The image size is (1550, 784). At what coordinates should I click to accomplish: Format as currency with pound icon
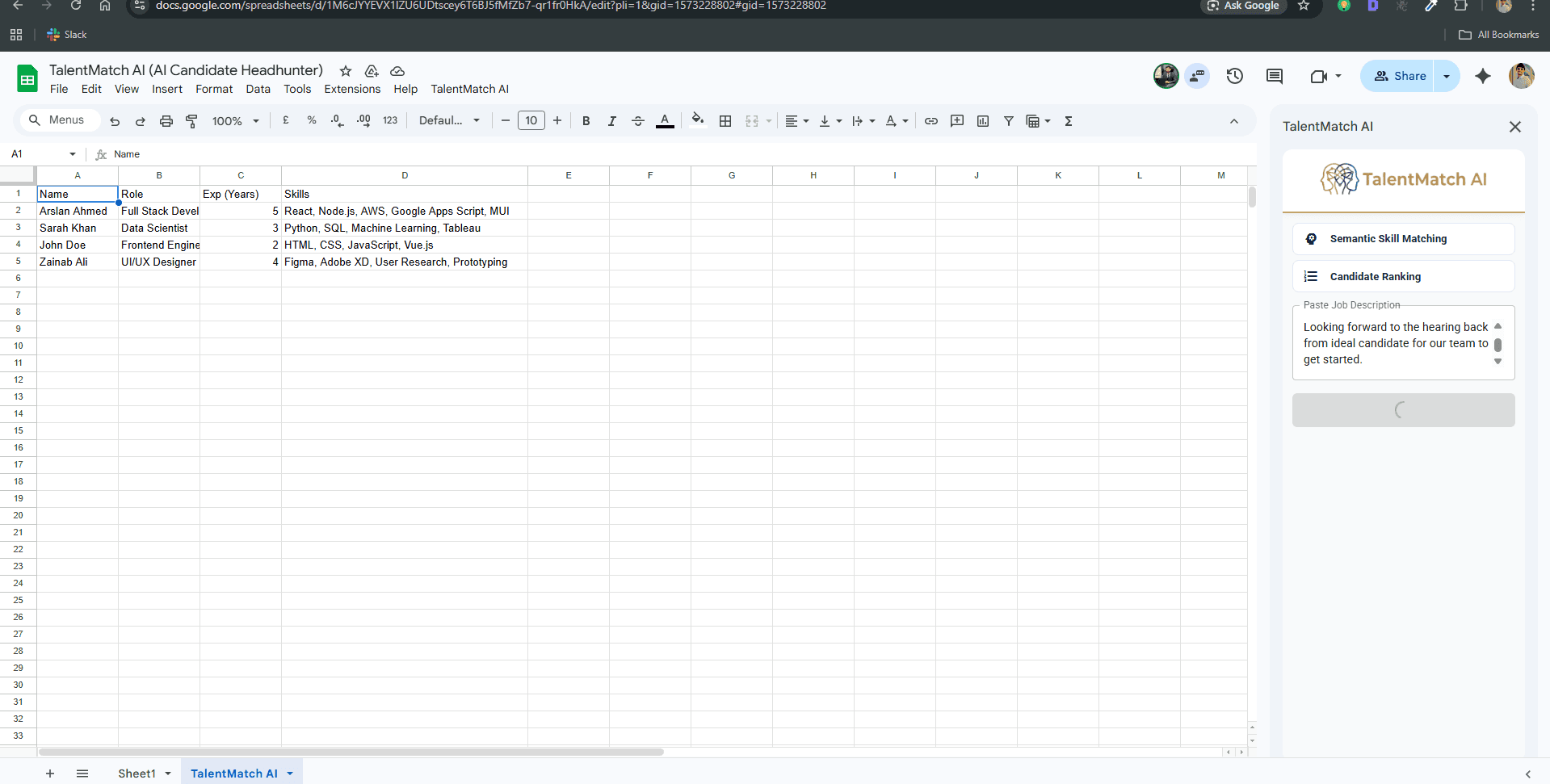point(286,120)
